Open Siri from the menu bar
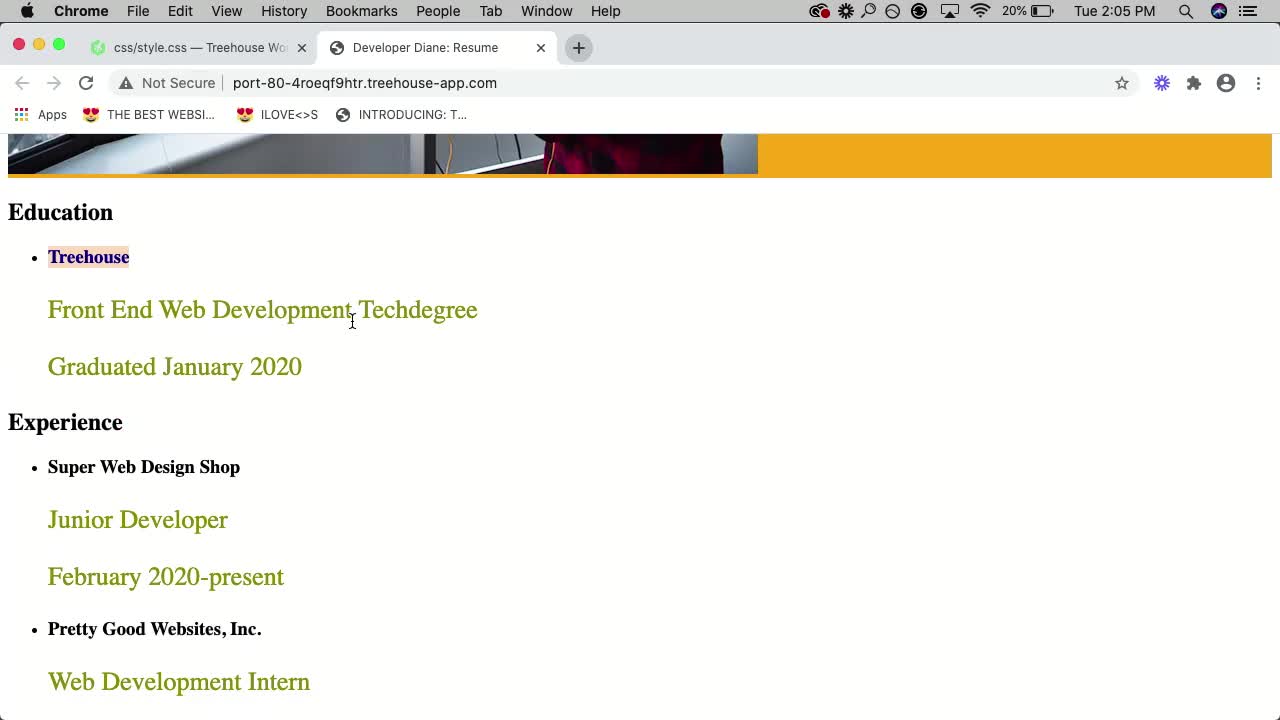 (1219, 11)
